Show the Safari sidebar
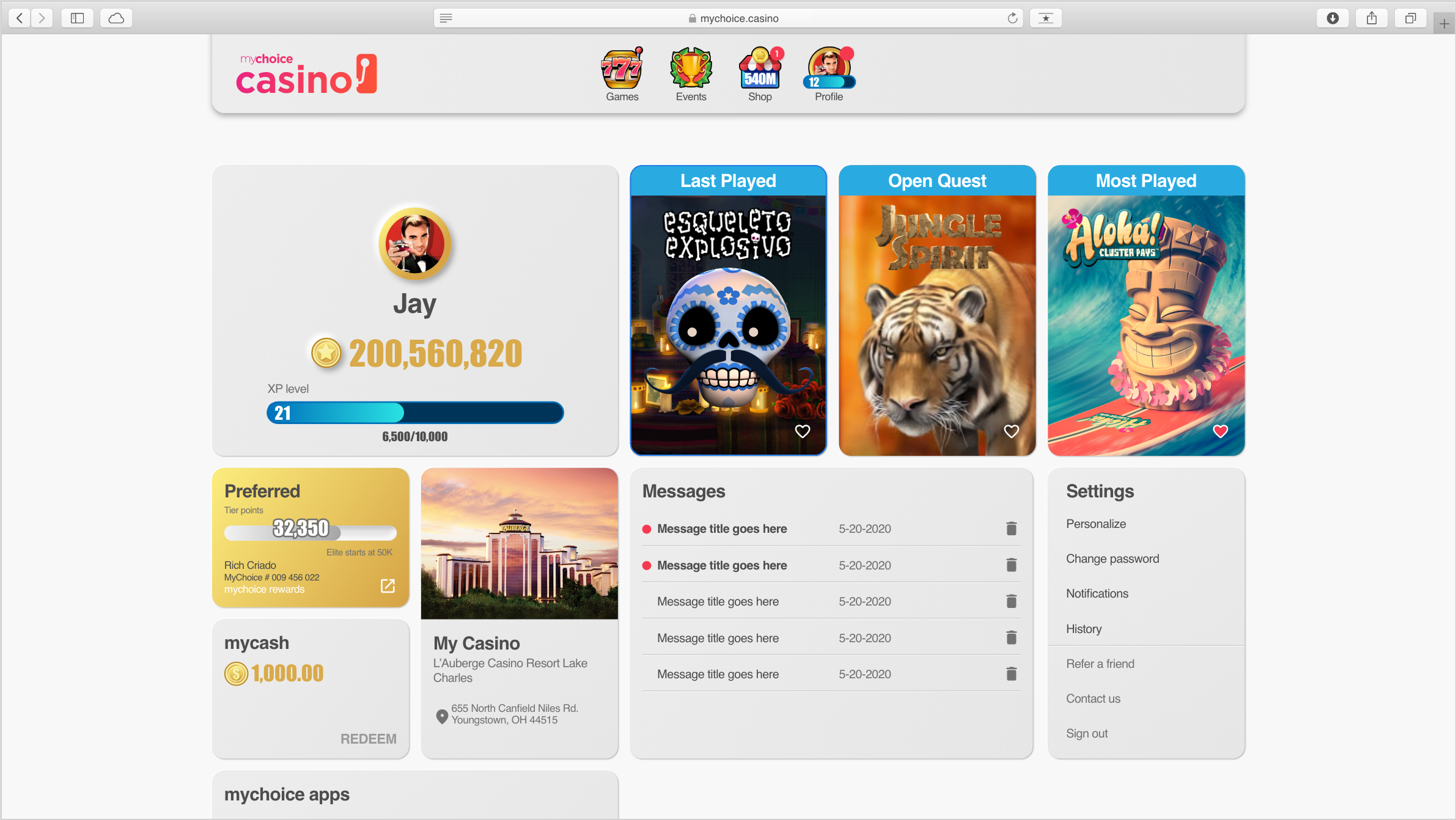 point(77,18)
